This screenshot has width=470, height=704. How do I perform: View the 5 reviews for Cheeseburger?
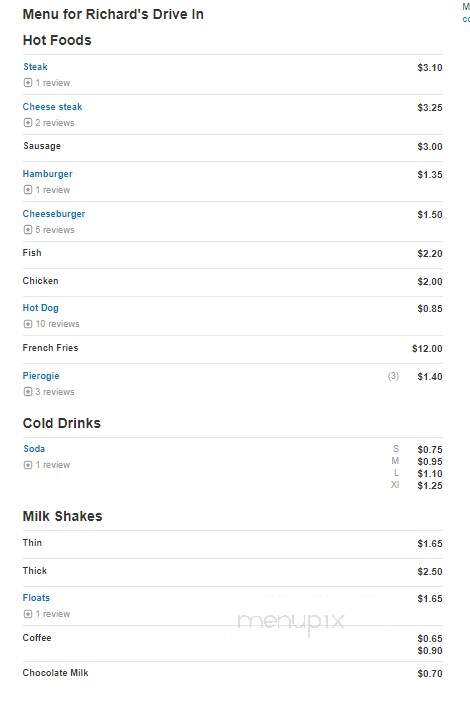55,229
